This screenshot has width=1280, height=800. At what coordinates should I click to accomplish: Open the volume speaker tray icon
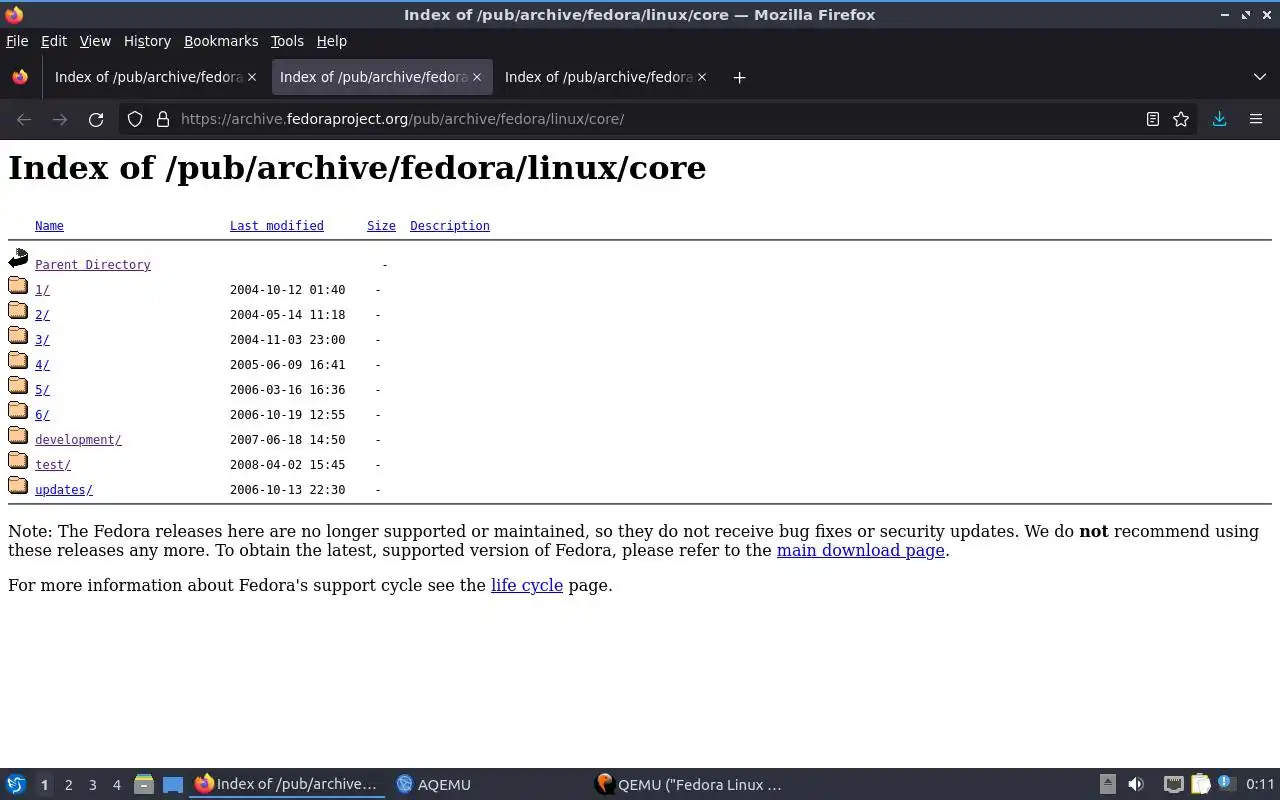click(1136, 785)
